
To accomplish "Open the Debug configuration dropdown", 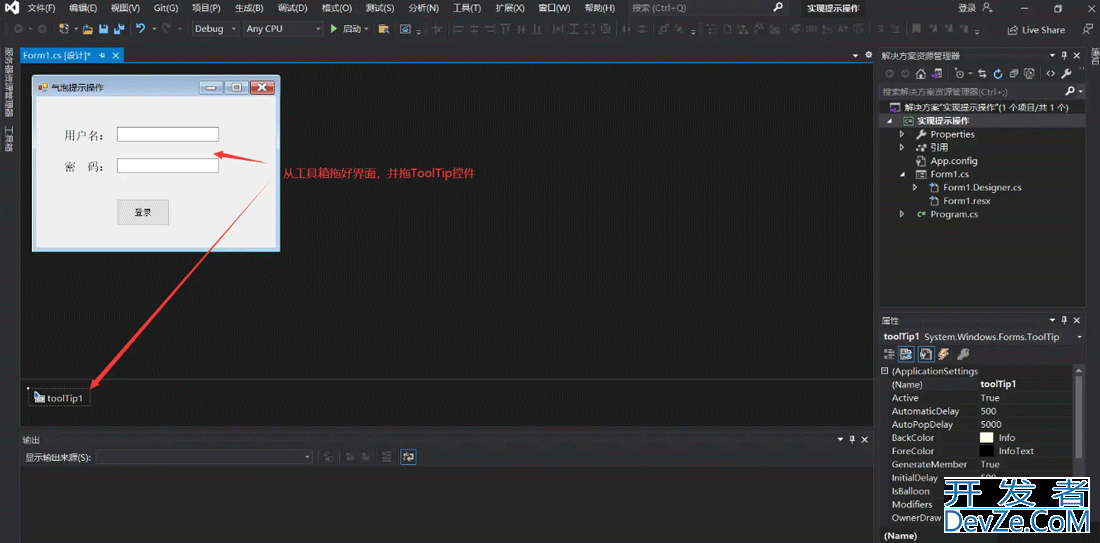I will tap(215, 29).
